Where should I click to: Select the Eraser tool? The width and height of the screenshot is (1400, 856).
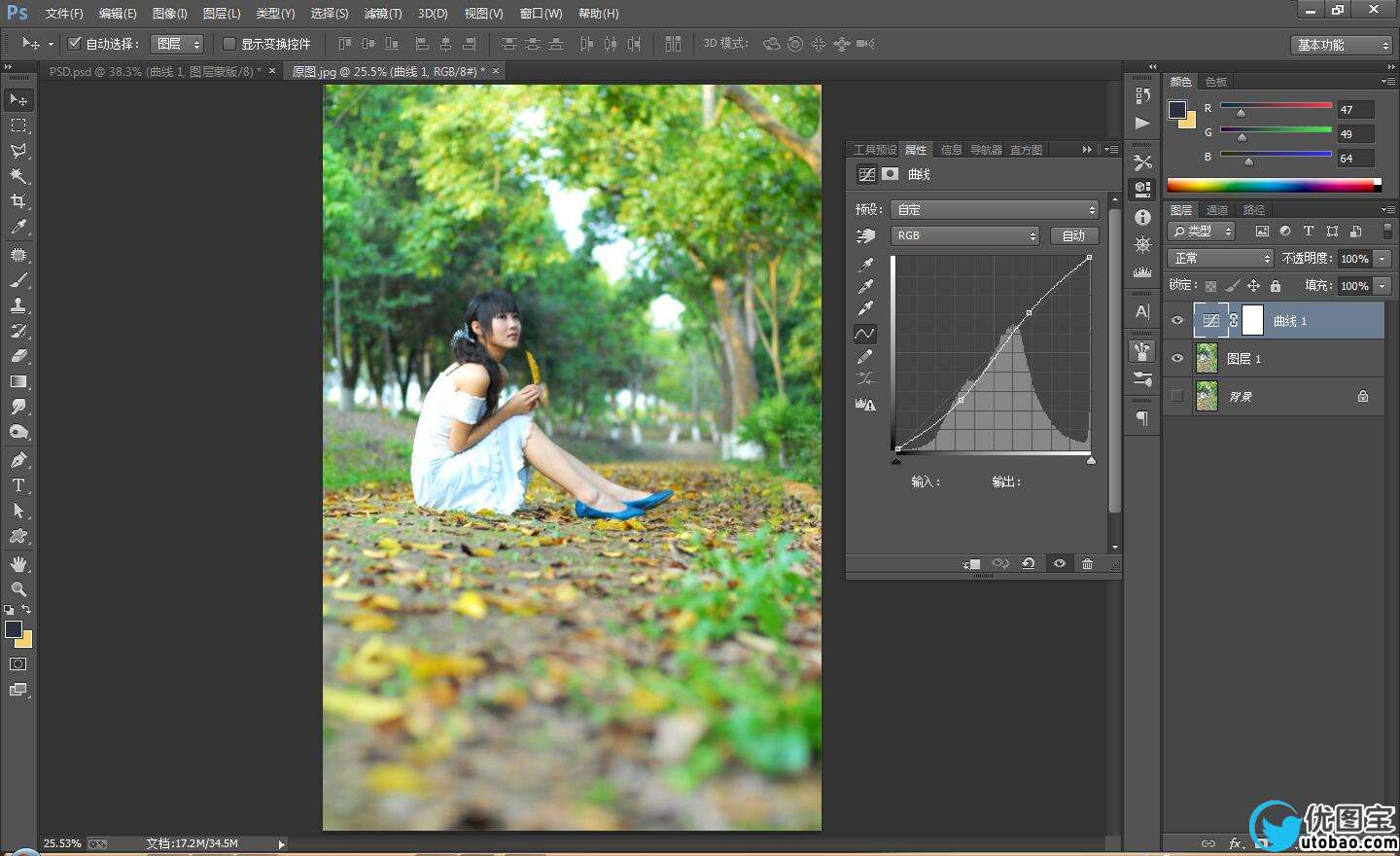[18, 356]
